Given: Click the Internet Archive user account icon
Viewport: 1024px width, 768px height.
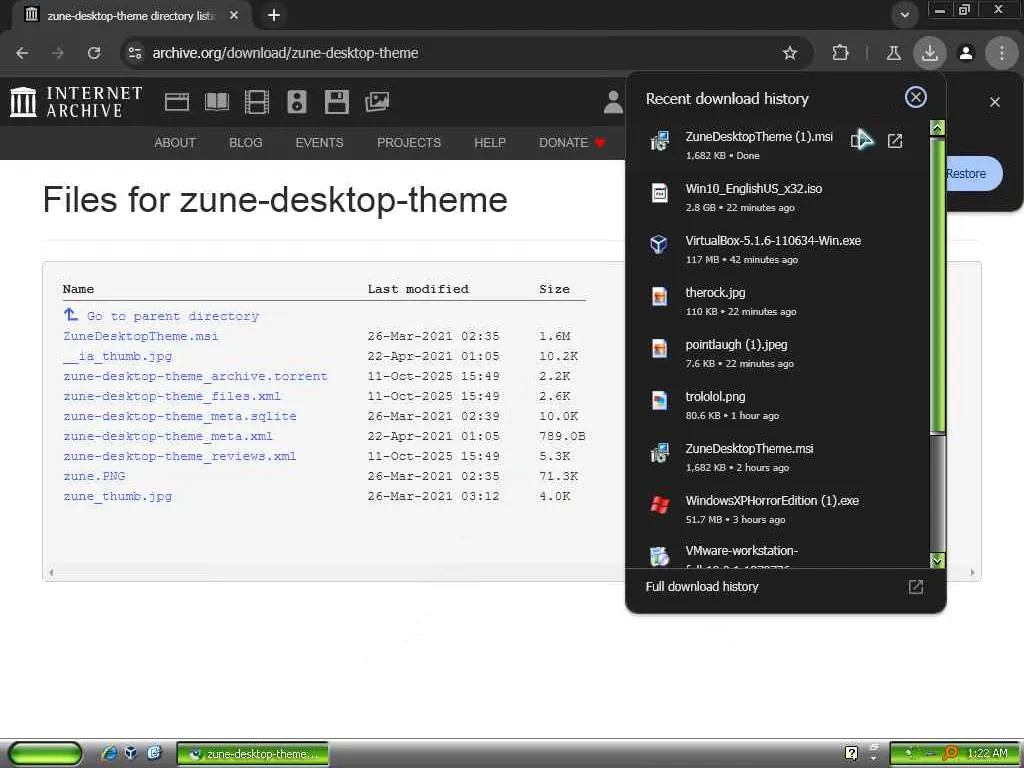Looking at the screenshot, I should click(x=613, y=103).
